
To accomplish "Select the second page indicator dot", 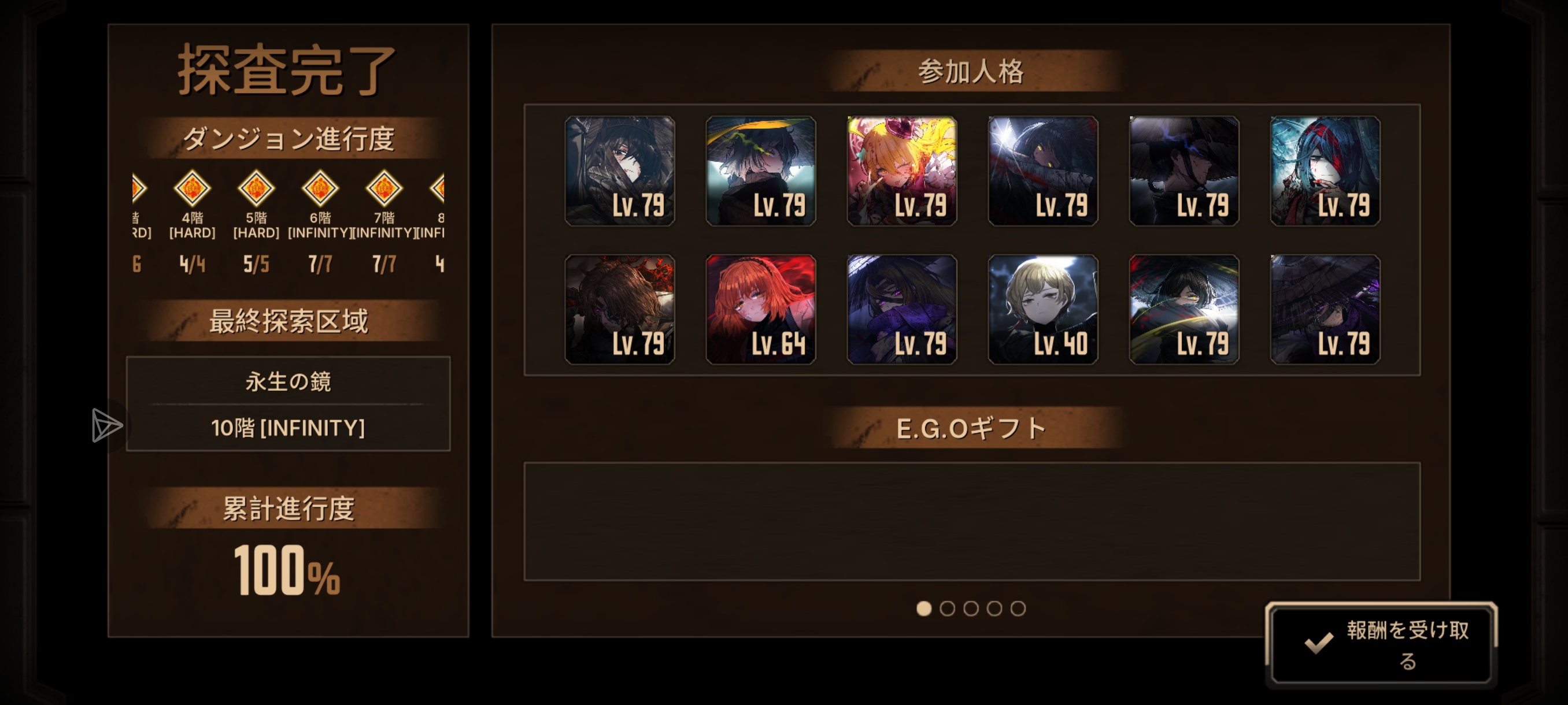I will tap(947, 608).
